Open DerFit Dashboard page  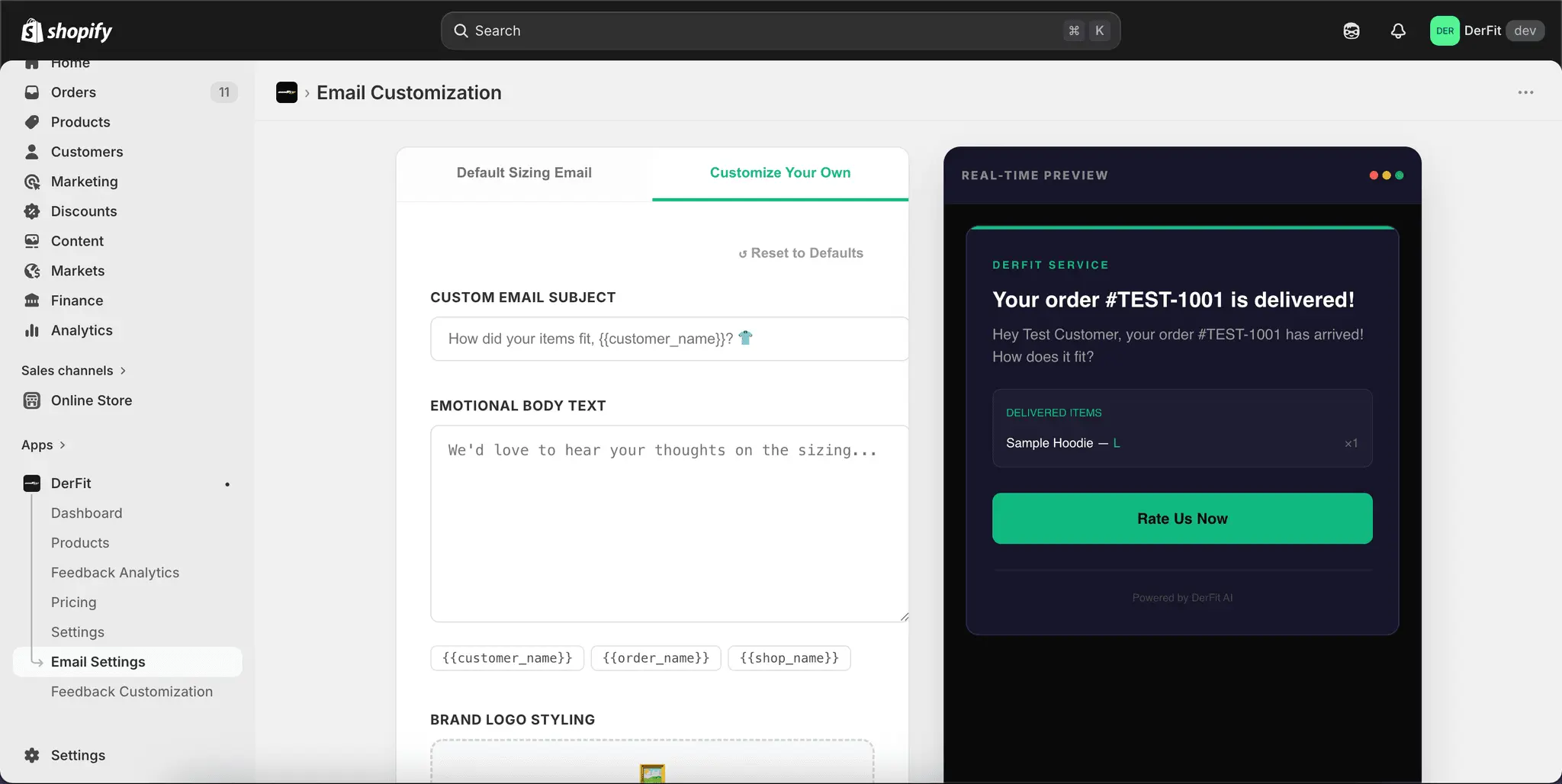point(86,513)
